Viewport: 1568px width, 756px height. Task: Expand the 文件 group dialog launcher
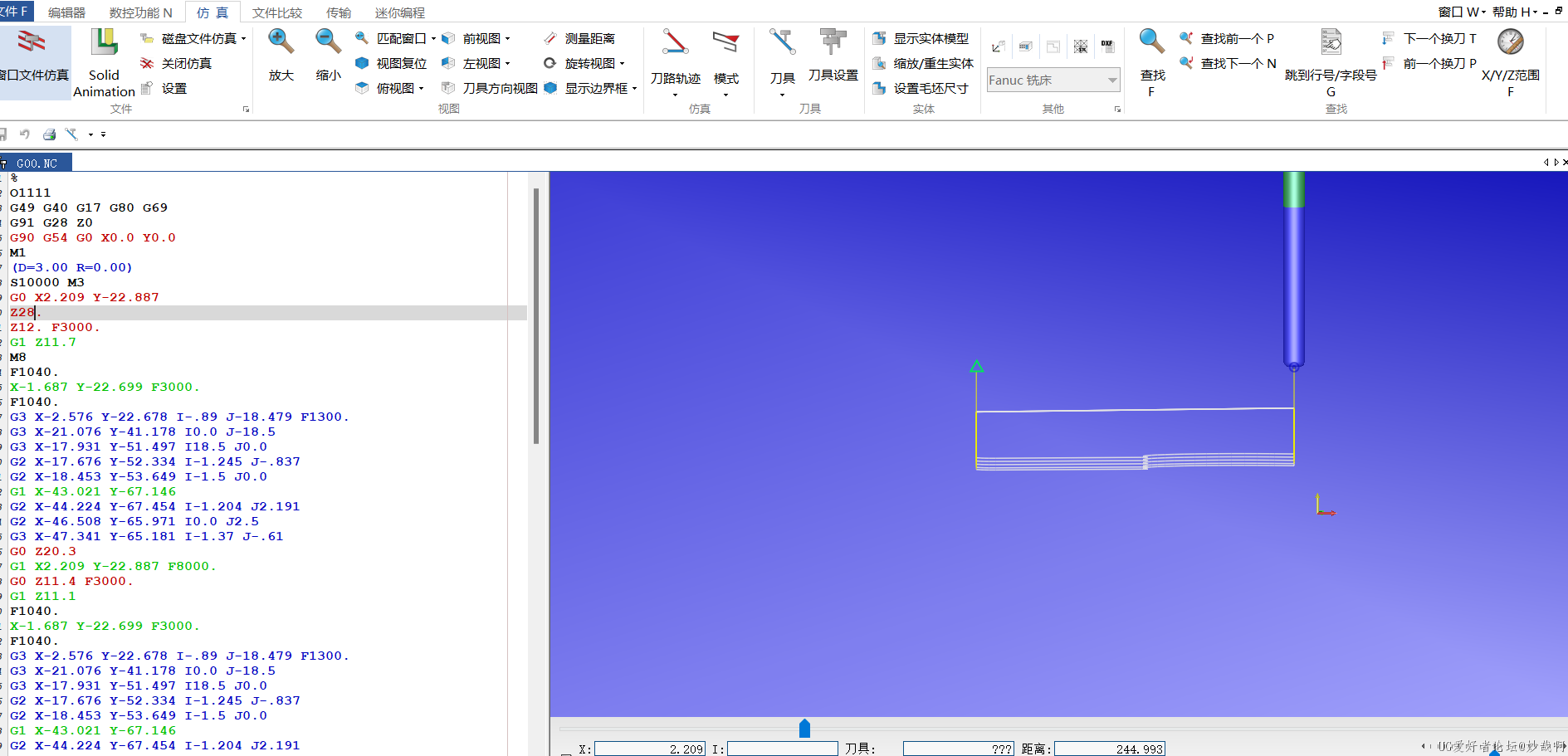[x=246, y=109]
